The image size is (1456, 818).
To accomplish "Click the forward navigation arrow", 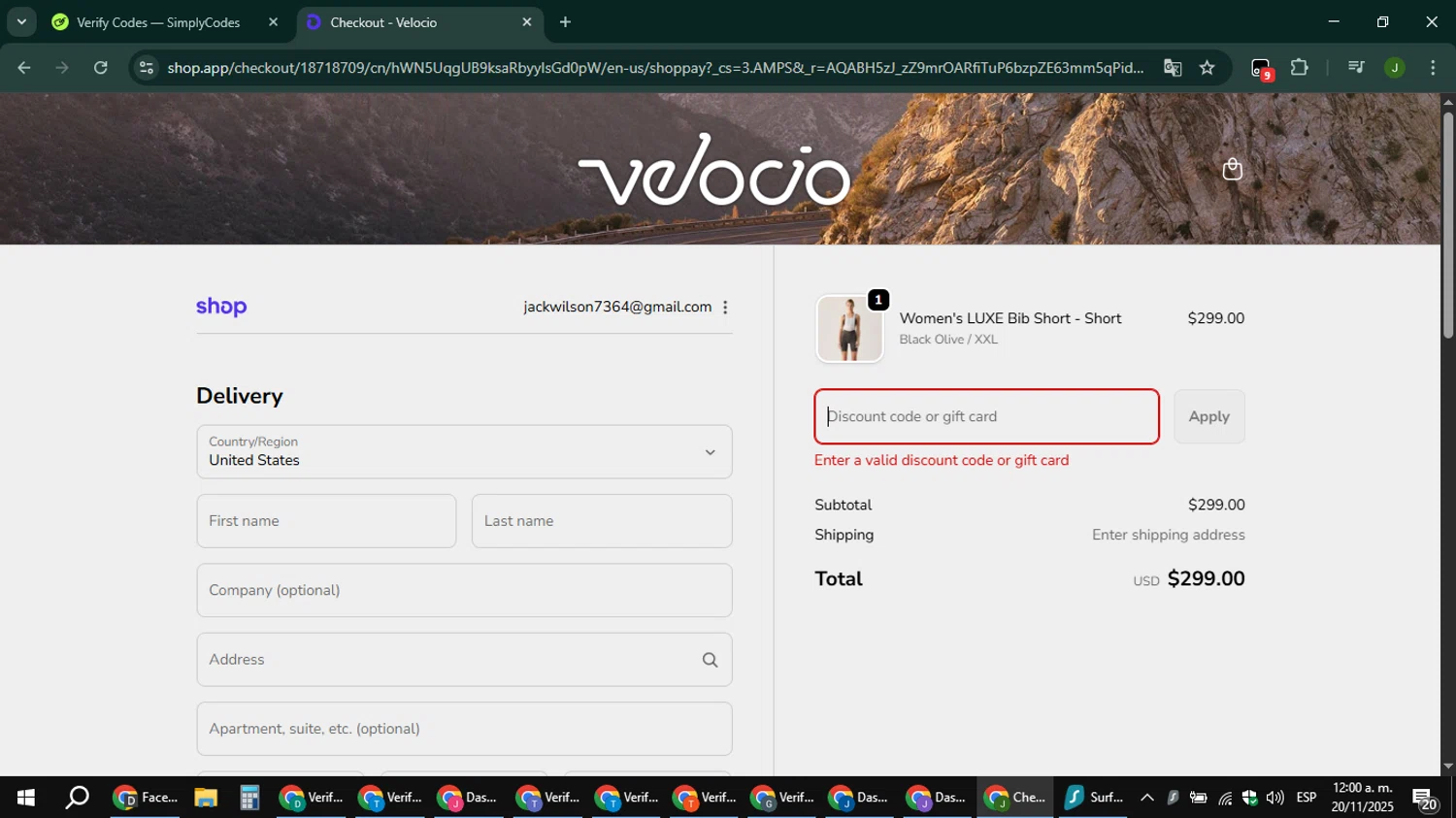I will [62, 68].
